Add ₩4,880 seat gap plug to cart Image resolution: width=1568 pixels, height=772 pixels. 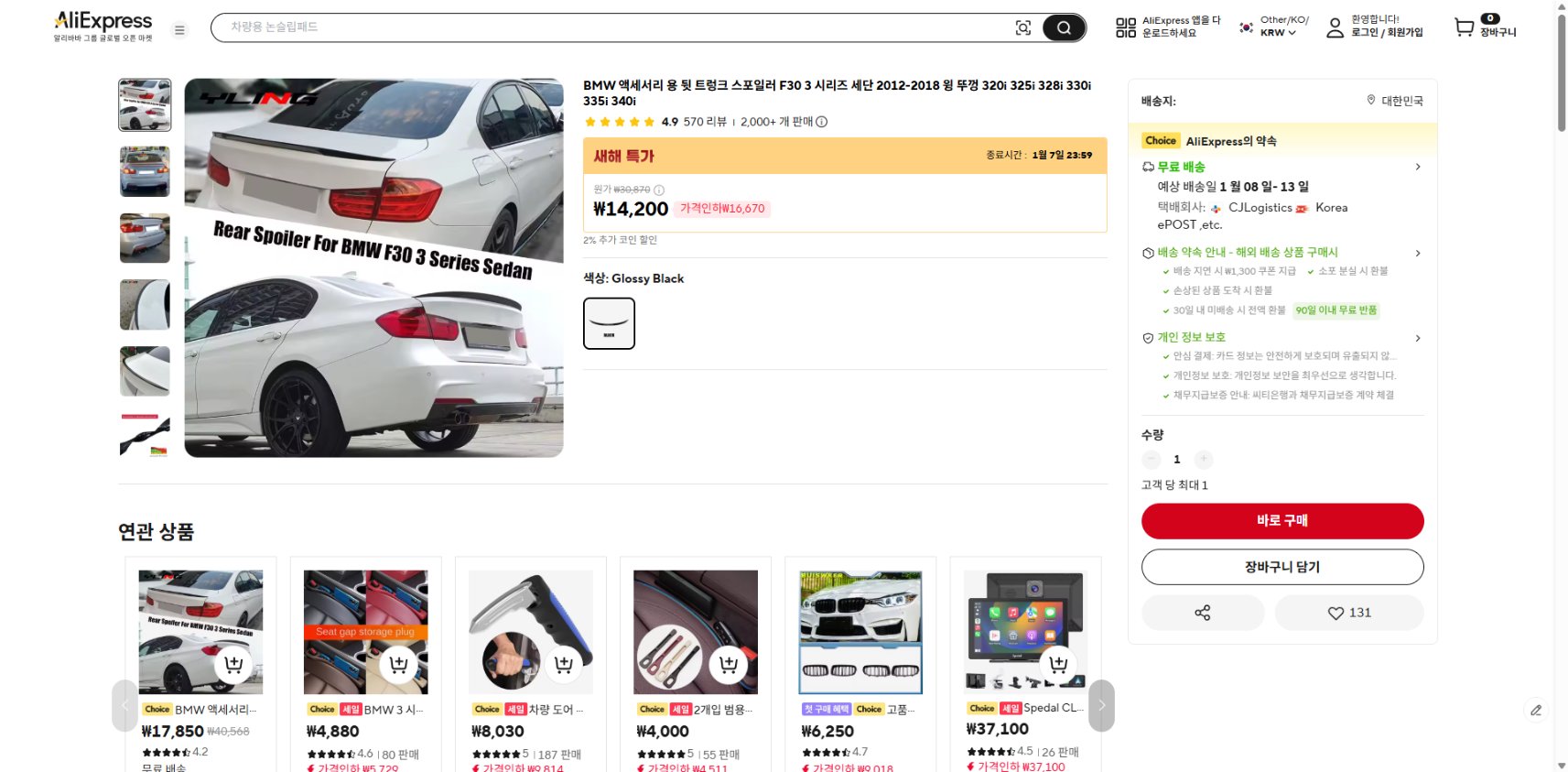[x=398, y=664]
